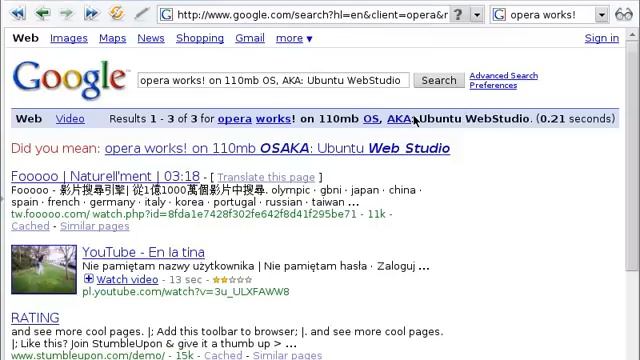Open 'YouTube - En la tina' result

pyautogui.click(x=143, y=252)
